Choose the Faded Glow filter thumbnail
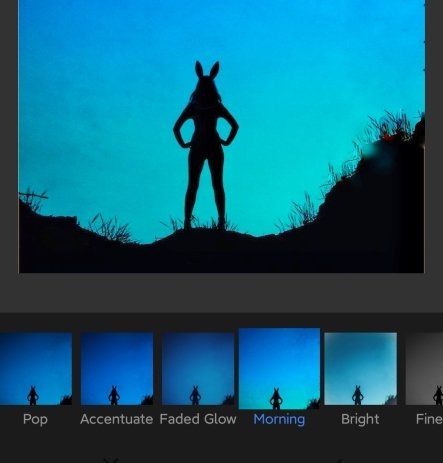This screenshot has height=463, width=443. coord(198,369)
